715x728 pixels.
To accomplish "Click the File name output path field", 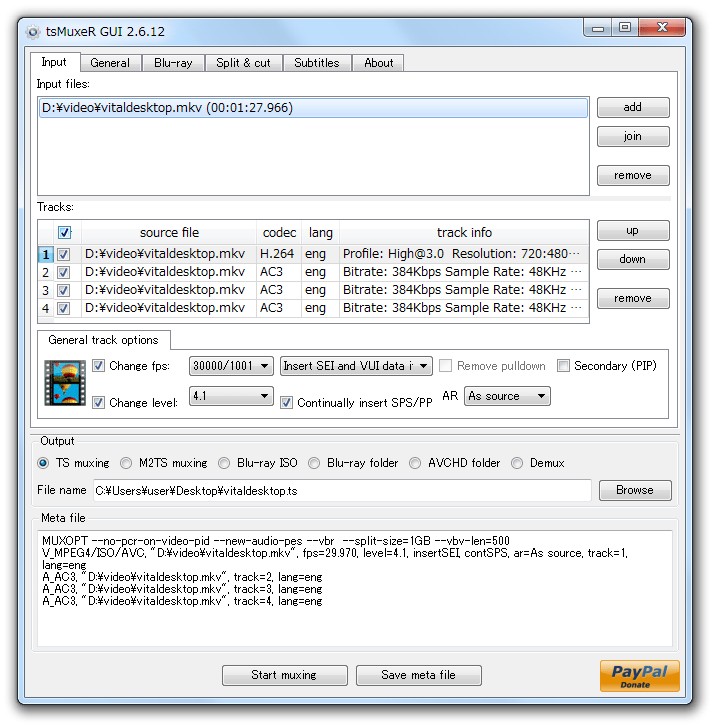I will click(x=341, y=491).
